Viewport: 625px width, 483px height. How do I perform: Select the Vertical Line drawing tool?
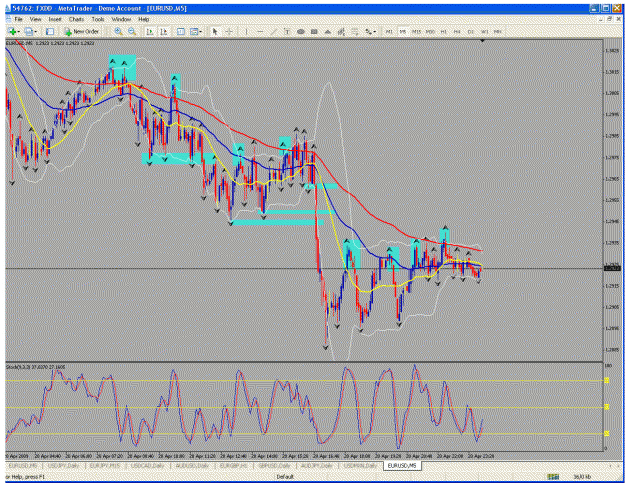point(246,31)
